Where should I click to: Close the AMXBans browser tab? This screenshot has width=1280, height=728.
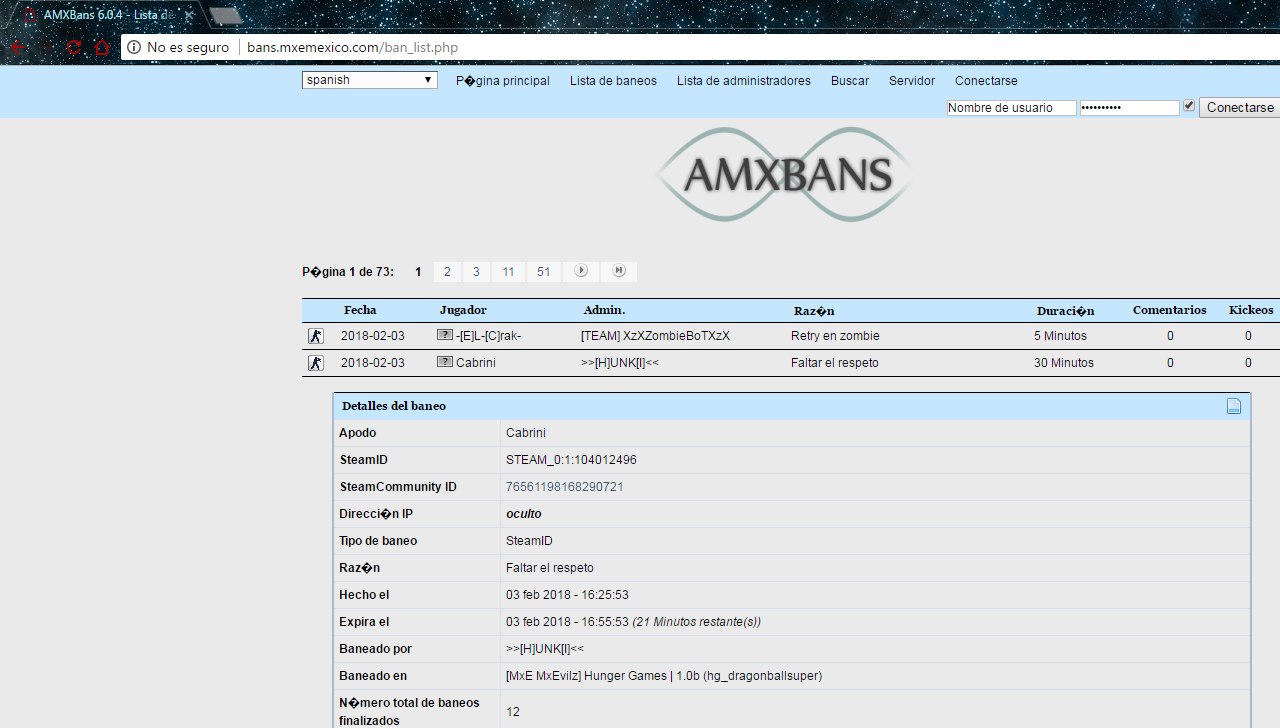click(x=189, y=15)
